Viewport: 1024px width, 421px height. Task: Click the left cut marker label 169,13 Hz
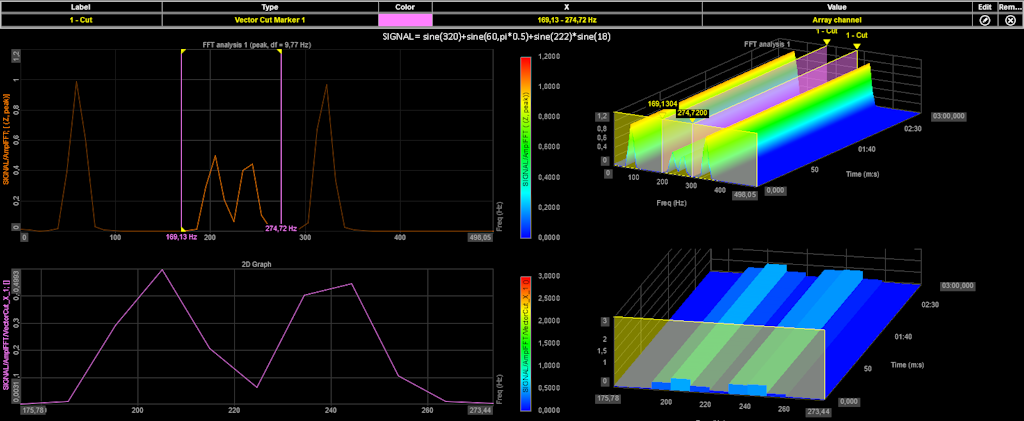(182, 237)
